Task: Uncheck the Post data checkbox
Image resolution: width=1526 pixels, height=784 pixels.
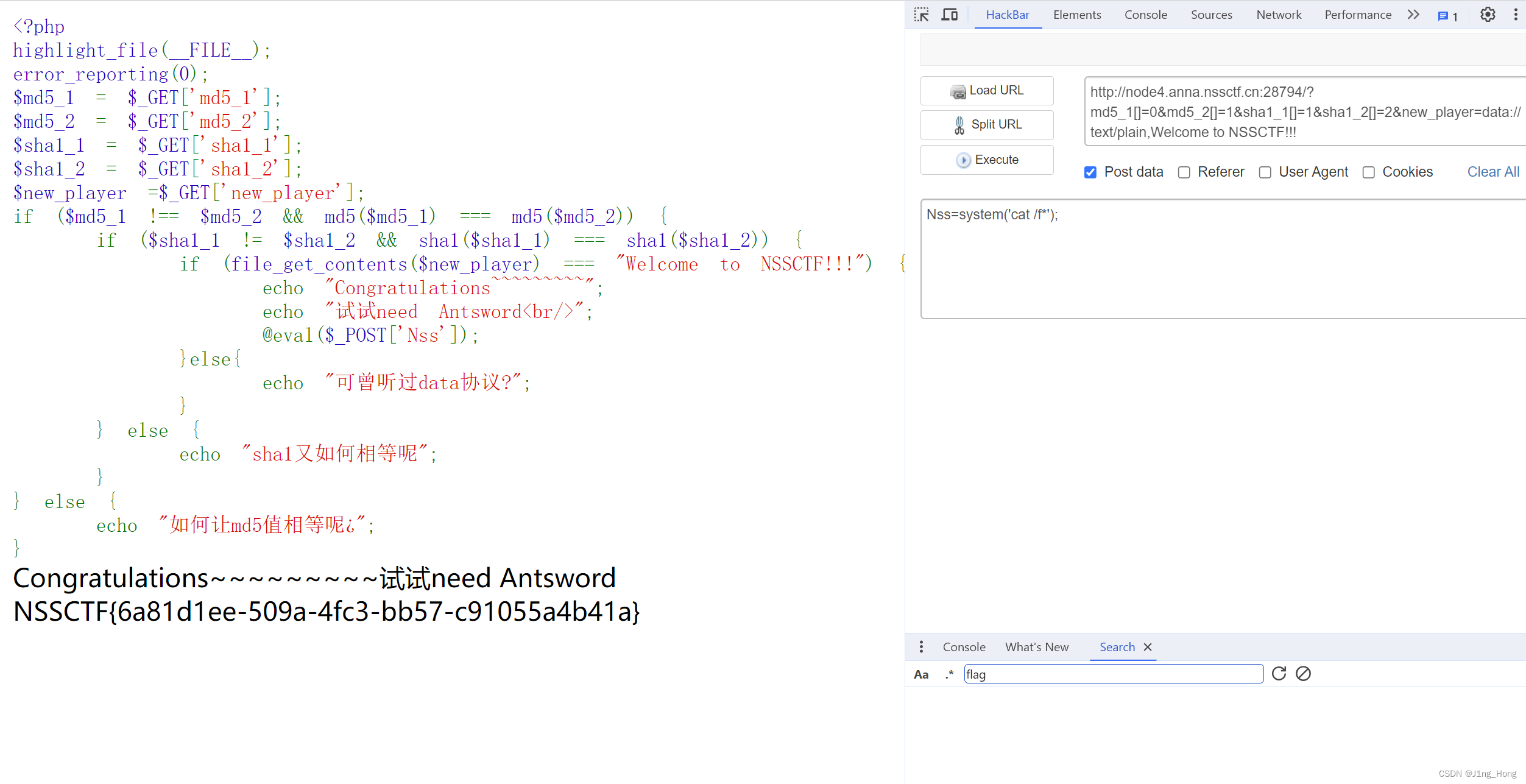Action: pos(1090,172)
